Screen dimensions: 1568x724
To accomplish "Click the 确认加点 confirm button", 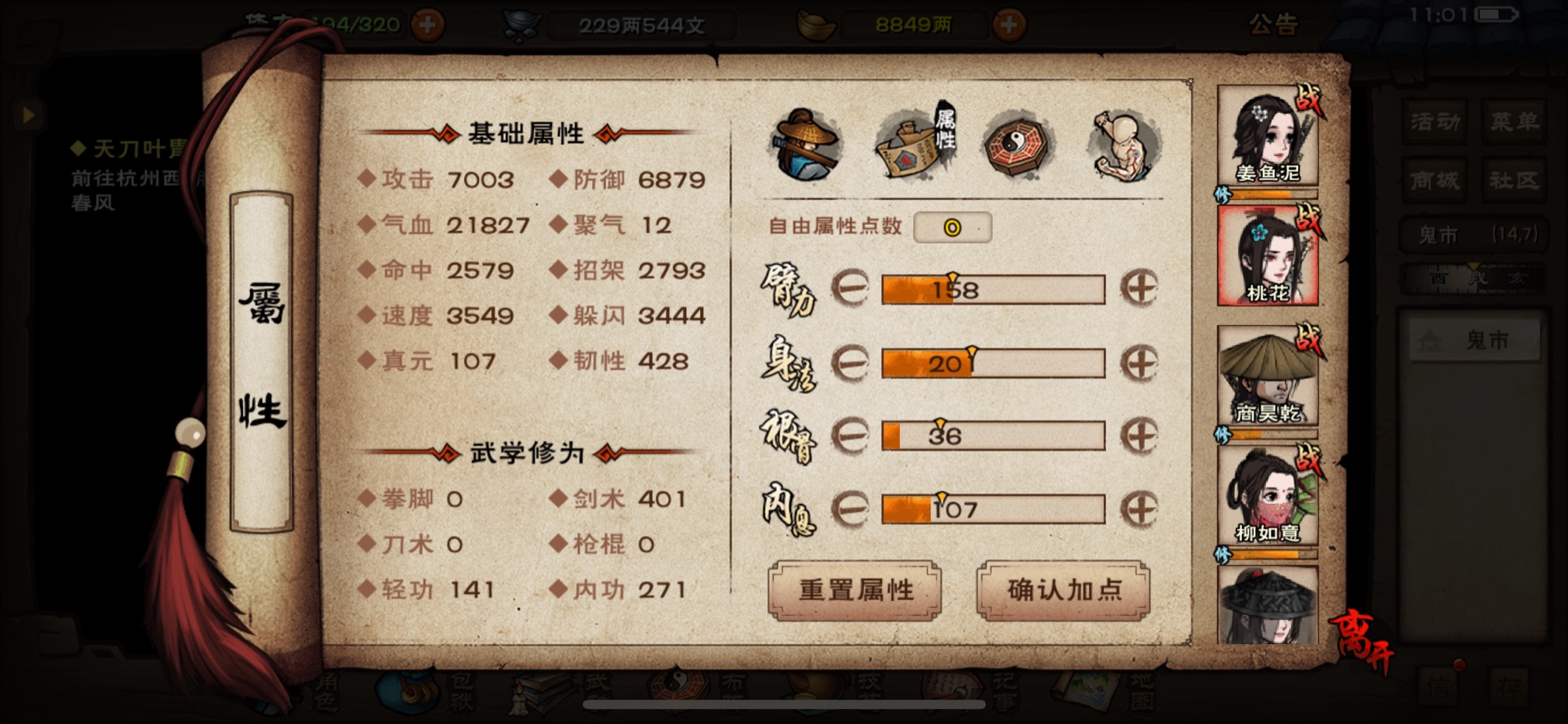I will pyautogui.click(x=1064, y=591).
